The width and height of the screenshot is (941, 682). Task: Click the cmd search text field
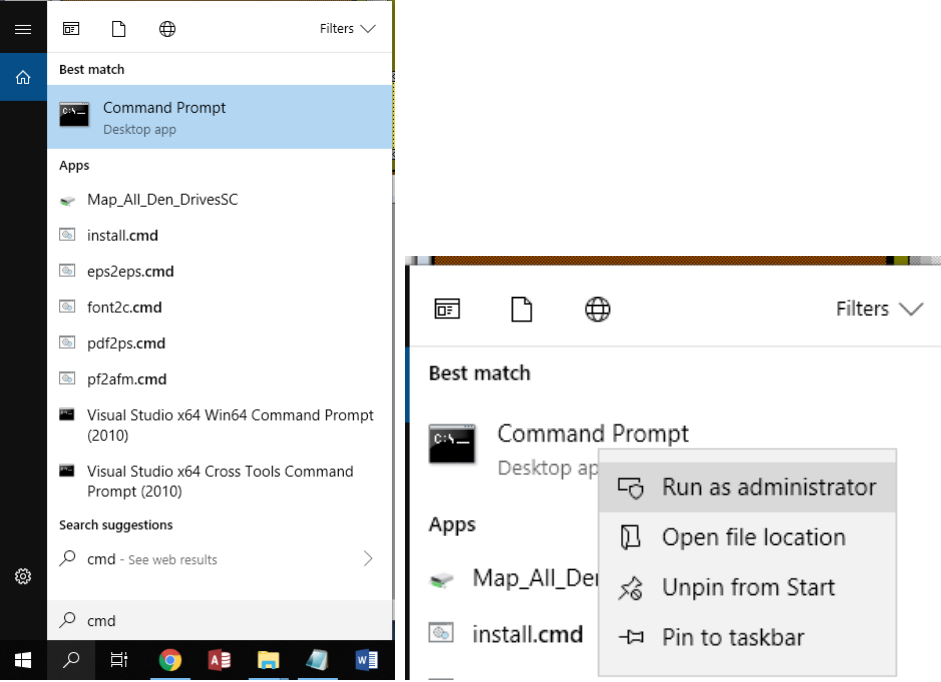220,620
